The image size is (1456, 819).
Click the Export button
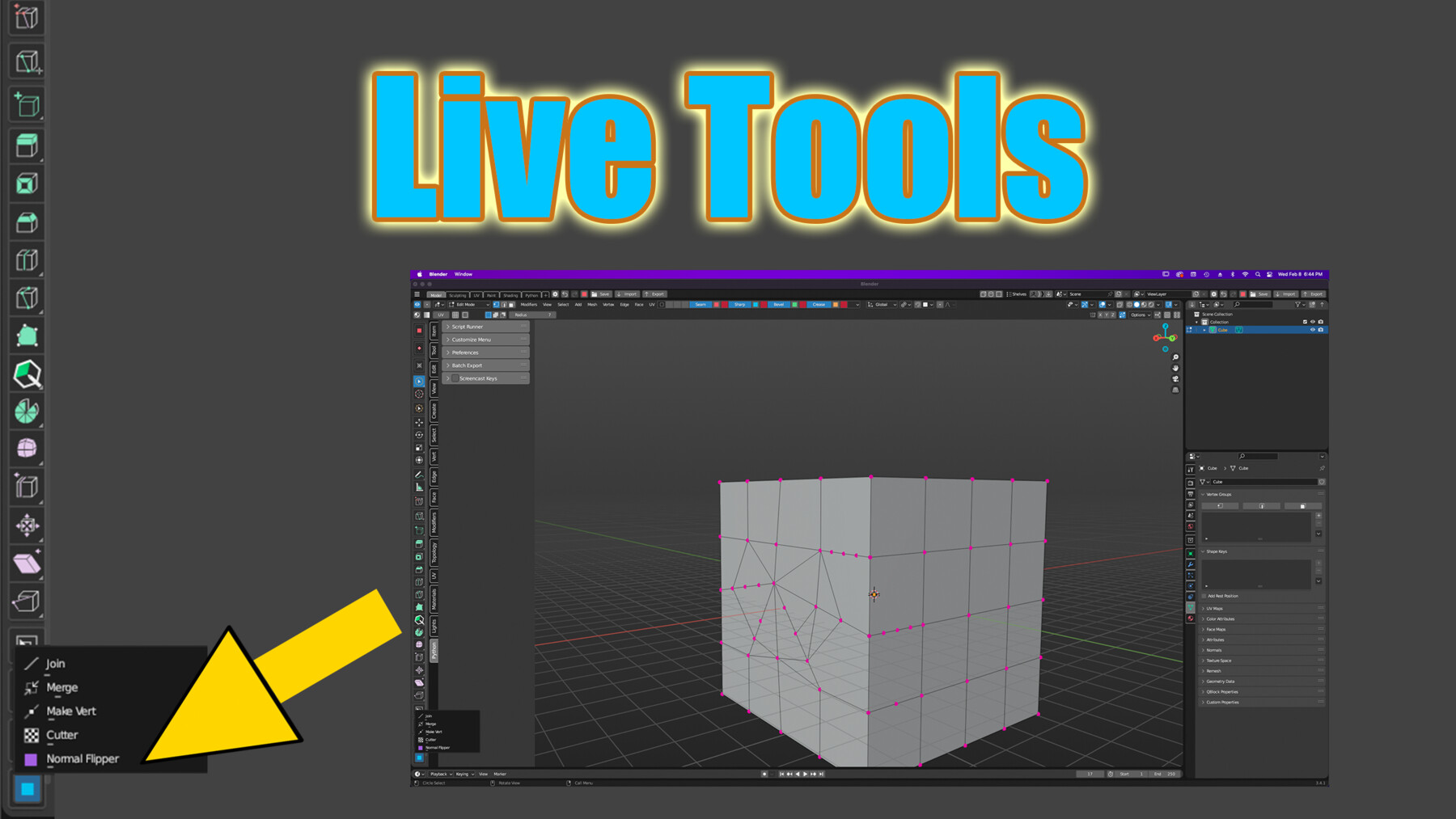(x=656, y=294)
